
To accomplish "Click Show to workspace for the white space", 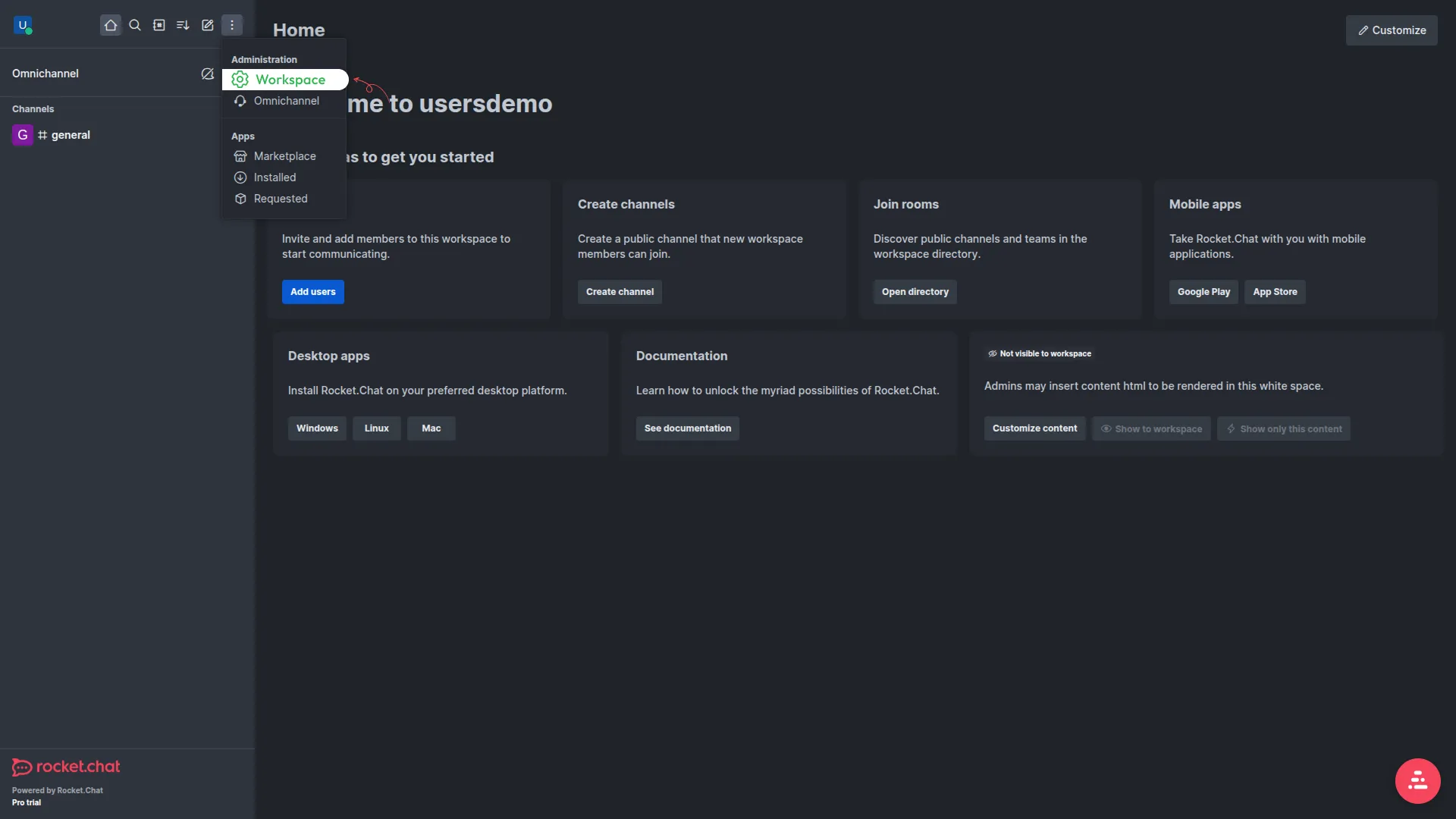I will (x=1151, y=428).
